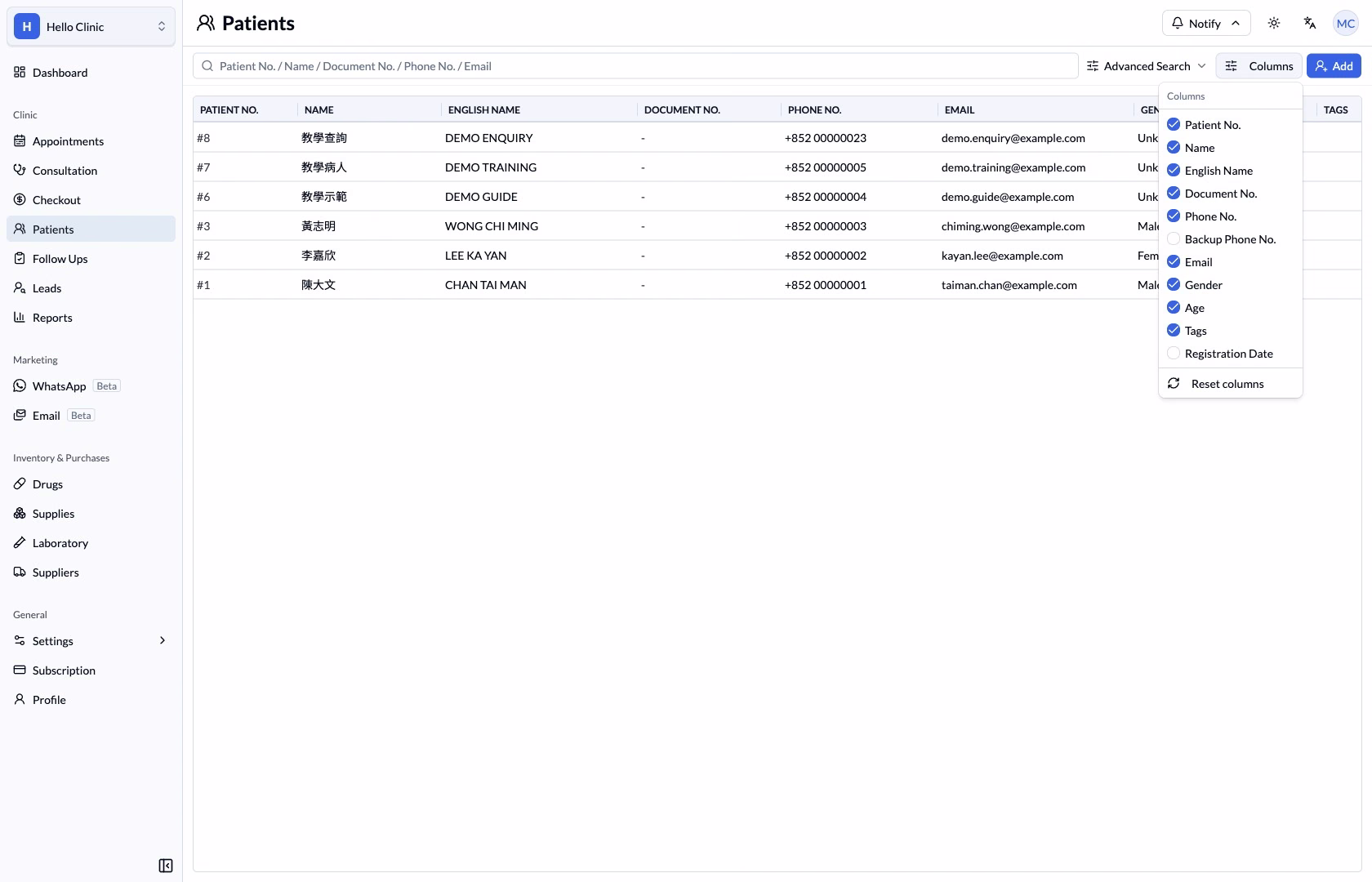Close the Columns dropdown button
The image size is (1372, 882).
[1258, 66]
